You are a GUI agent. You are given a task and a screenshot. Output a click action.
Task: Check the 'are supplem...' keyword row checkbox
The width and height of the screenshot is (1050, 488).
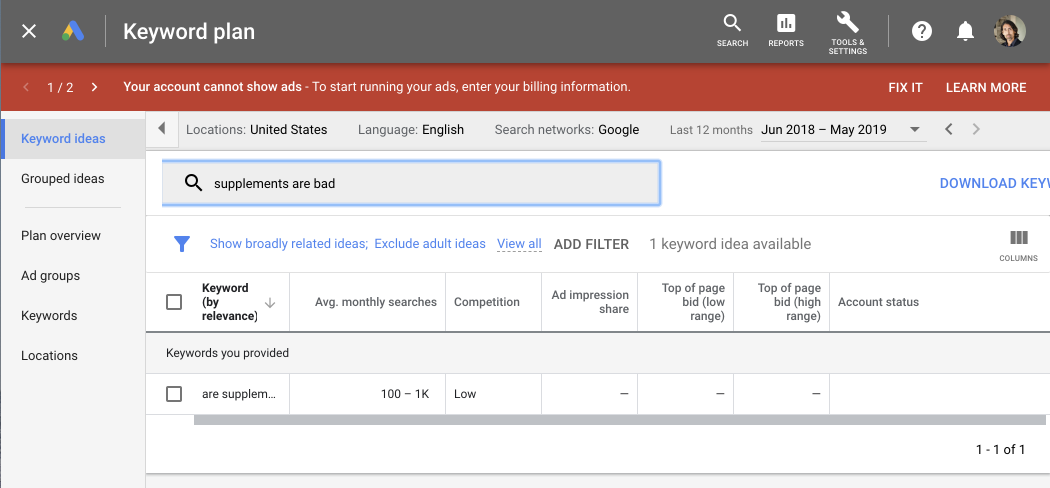click(x=174, y=394)
